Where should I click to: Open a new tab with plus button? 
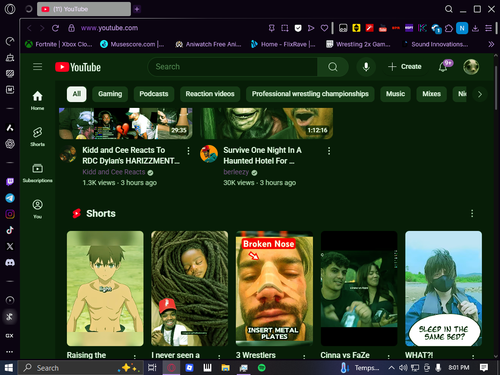point(137,9)
